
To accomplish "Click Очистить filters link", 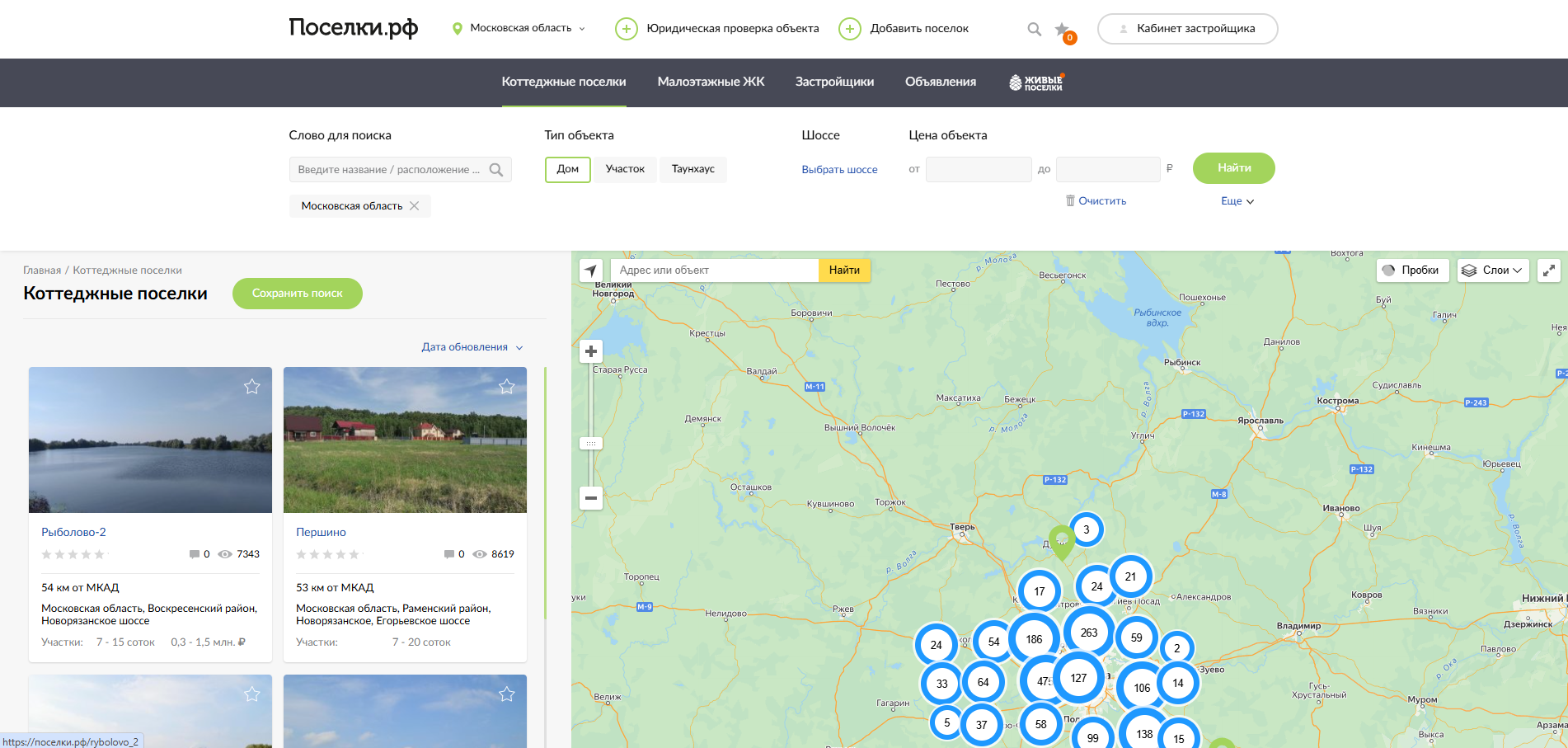I will 1102,201.
